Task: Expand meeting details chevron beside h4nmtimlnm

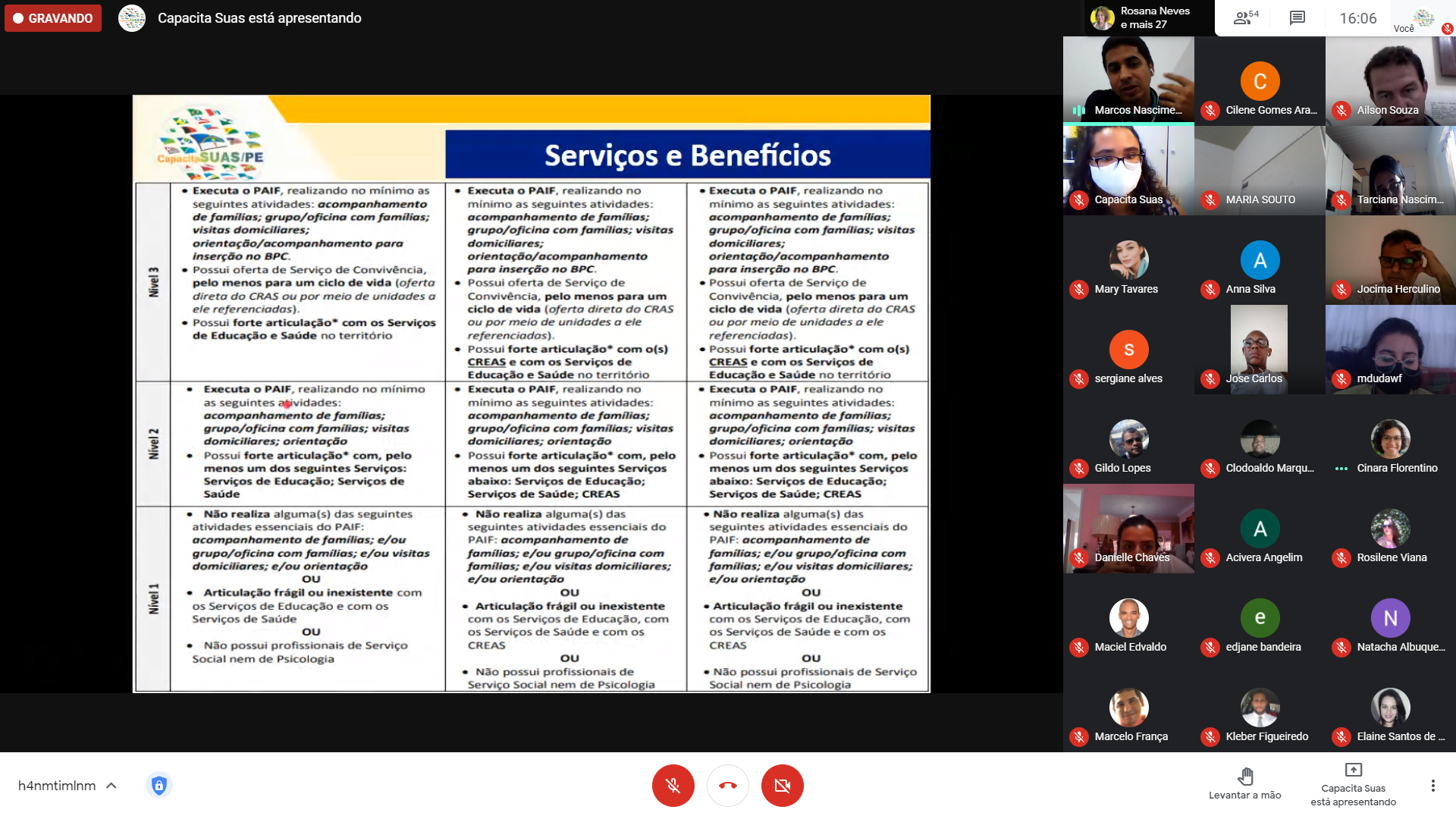Action: 111,786
